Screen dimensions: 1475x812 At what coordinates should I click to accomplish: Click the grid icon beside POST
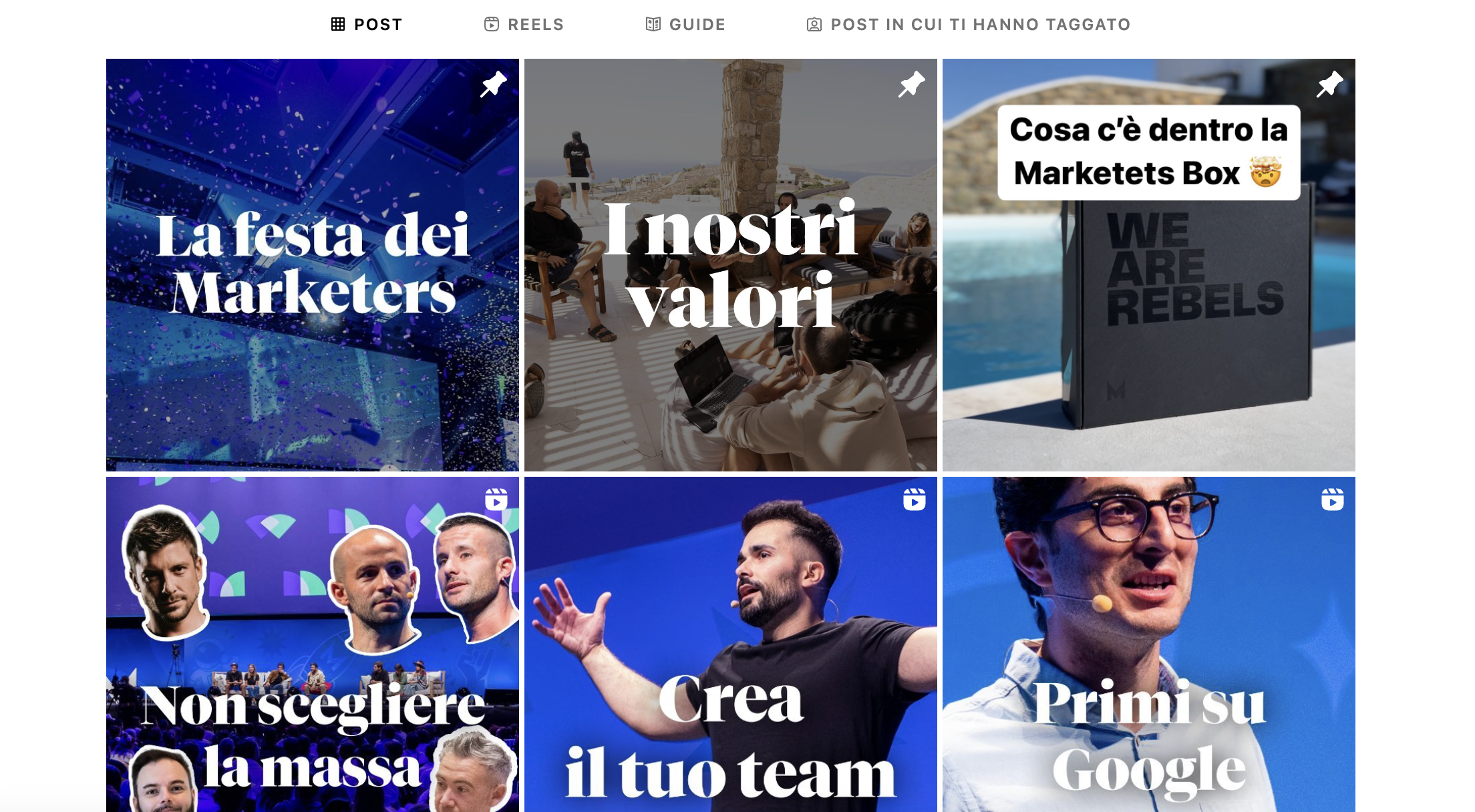click(338, 25)
